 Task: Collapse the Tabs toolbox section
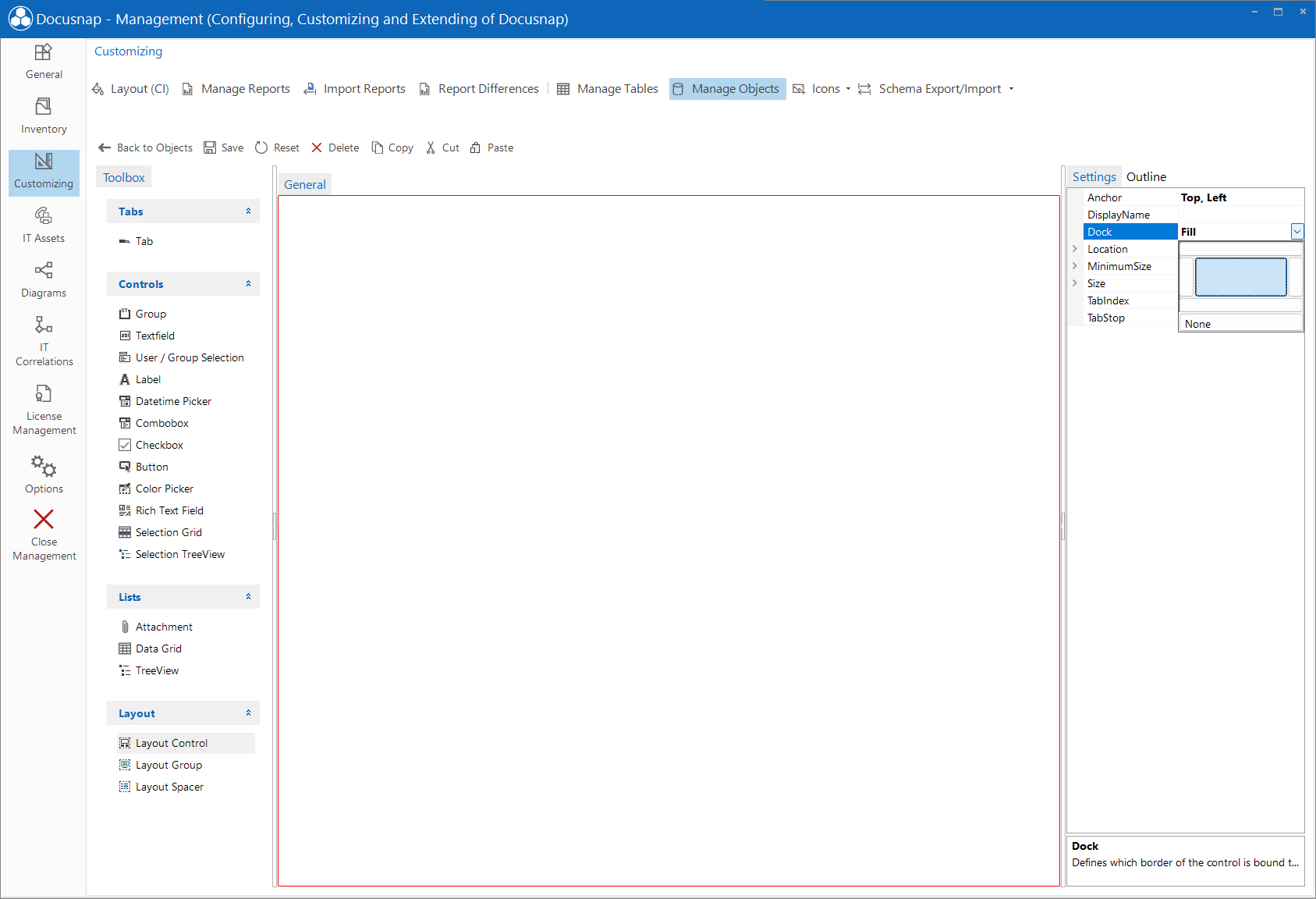[x=248, y=211]
